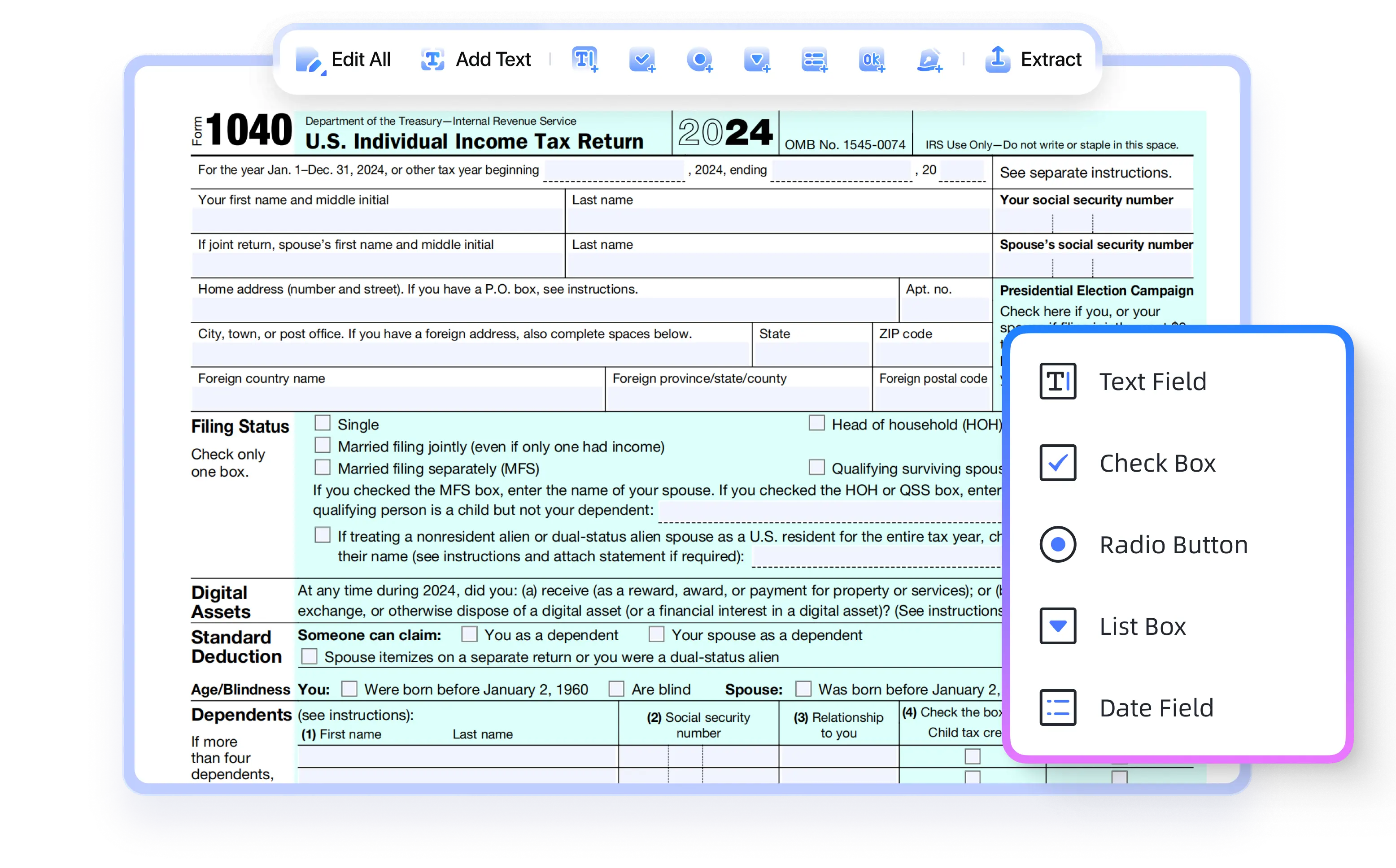This screenshot has height=868, width=1396.
Task: Check the Single filing status box
Action: coord(323,422)
